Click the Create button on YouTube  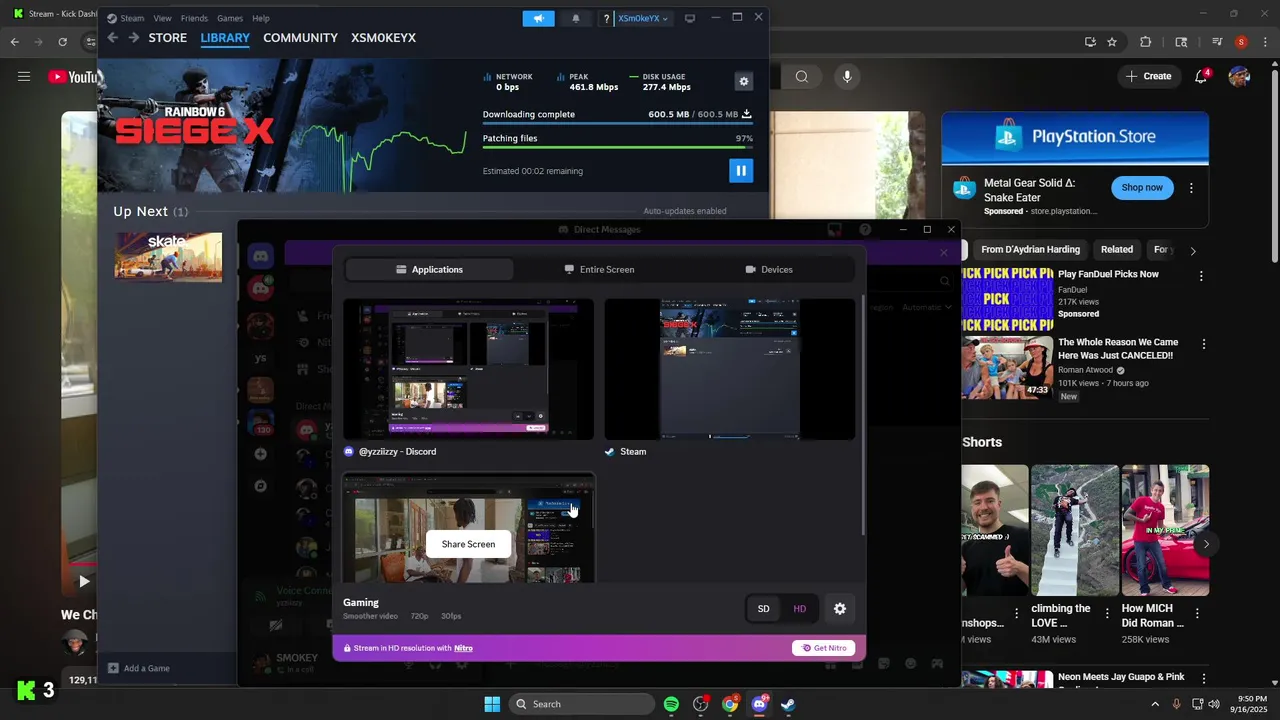tap(1148, 76)
